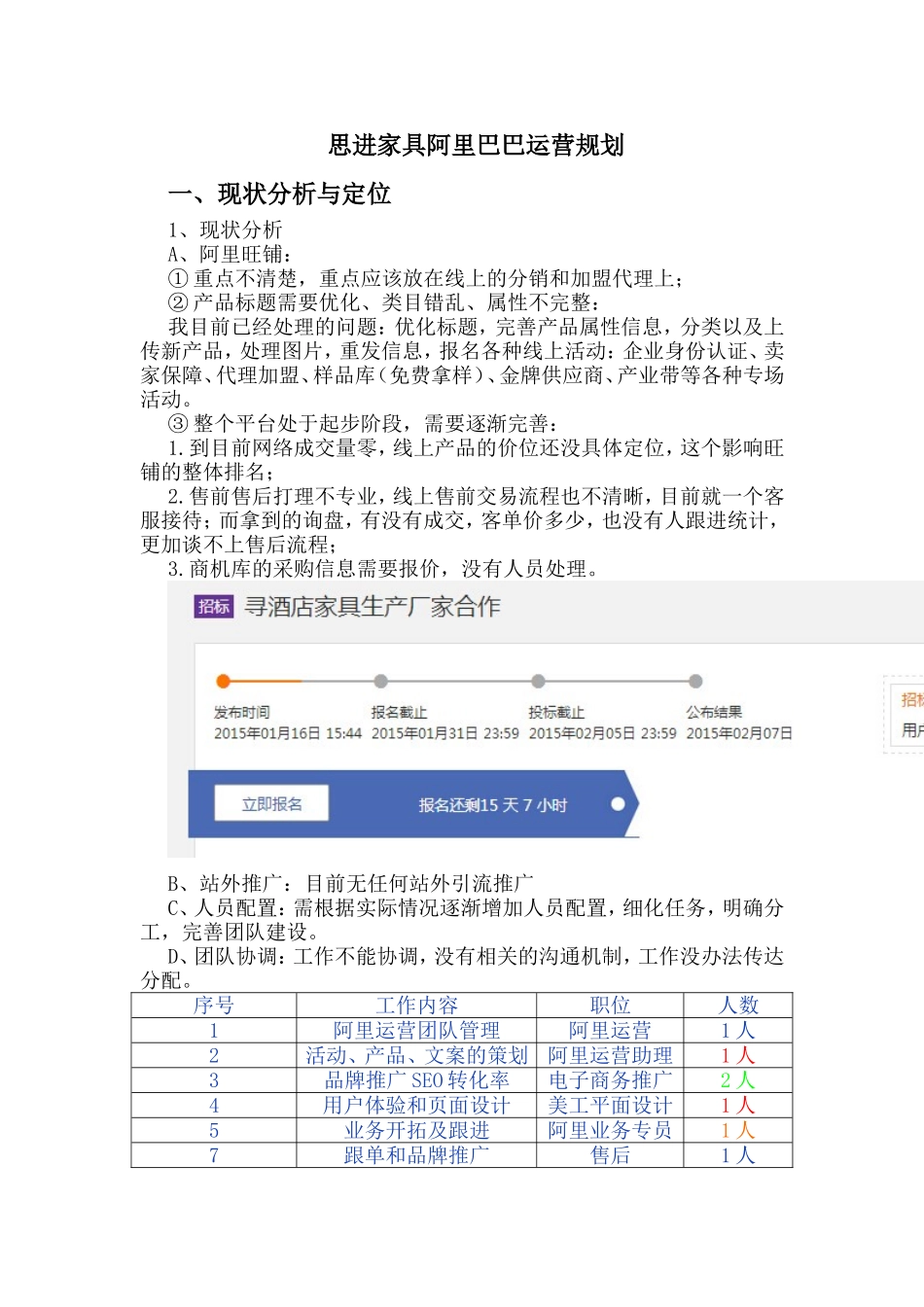Click the sequence number 7 cell
Viewport: 924px width, 1307px height.
point(214,1155)
